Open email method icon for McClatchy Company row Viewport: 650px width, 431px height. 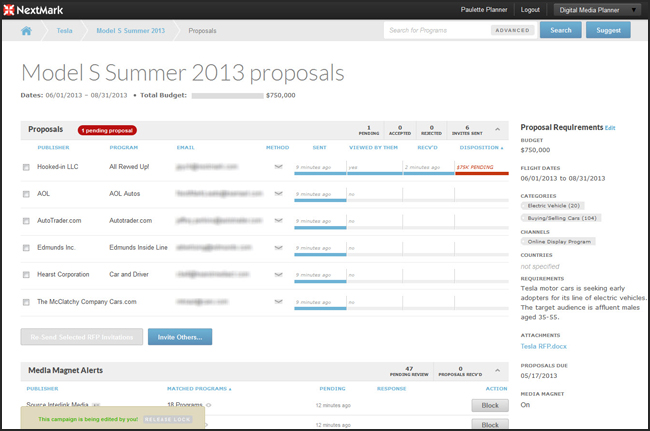click(279, 302)
